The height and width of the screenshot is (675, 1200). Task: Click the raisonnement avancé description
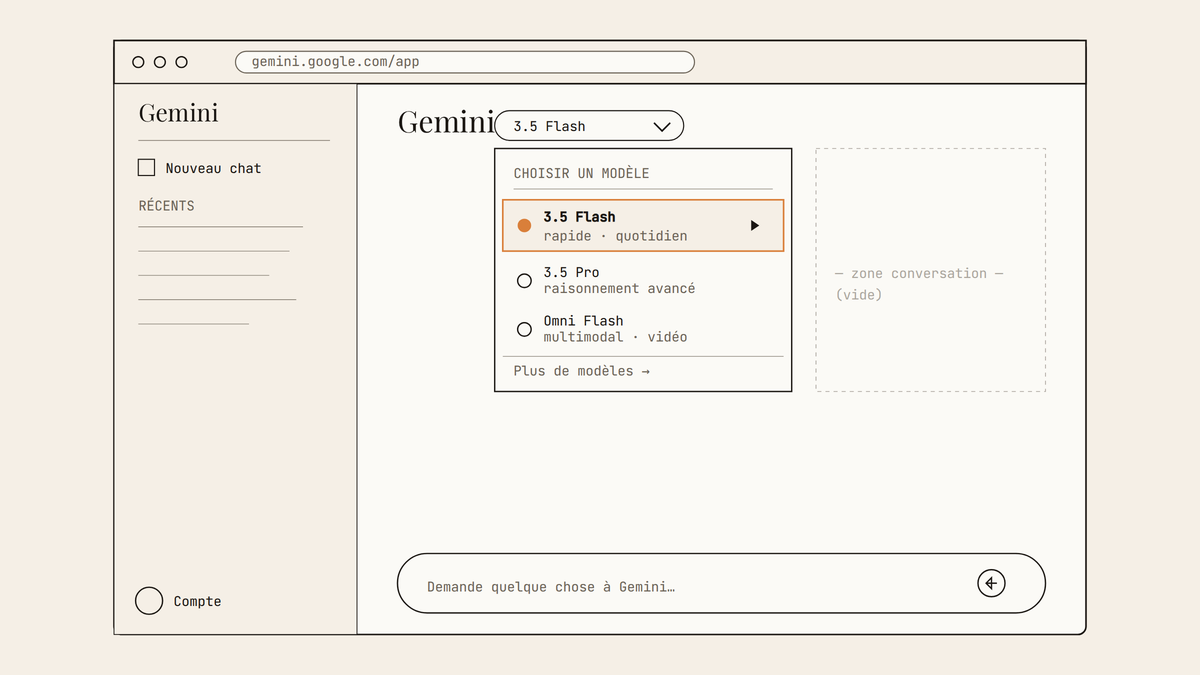point(619,288)
